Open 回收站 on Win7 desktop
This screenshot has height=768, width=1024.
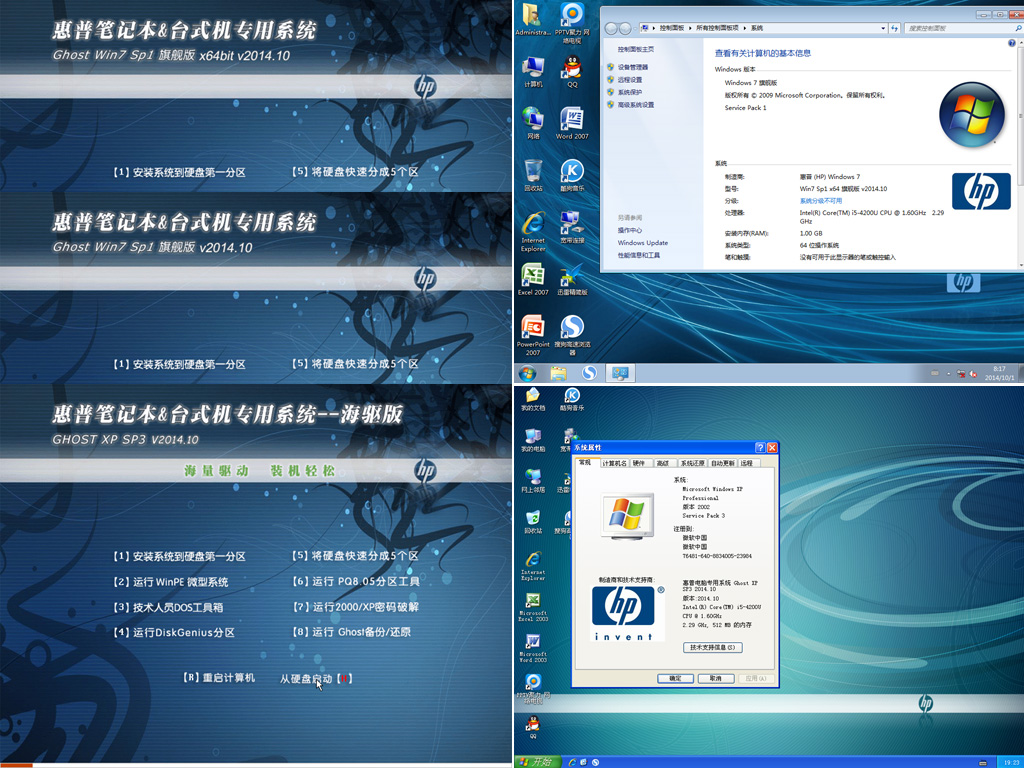[533, 175]
